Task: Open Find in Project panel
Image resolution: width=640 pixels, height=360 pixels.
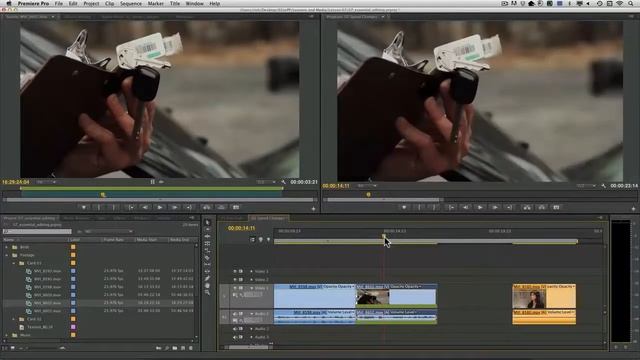Action: click(167, 348)
